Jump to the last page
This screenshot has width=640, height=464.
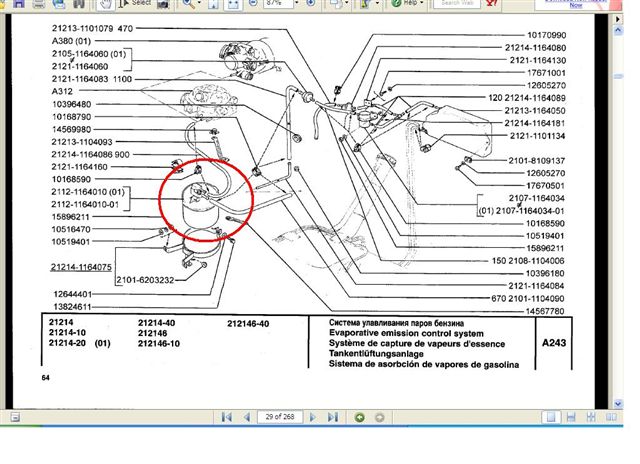[x=335, y=416]
